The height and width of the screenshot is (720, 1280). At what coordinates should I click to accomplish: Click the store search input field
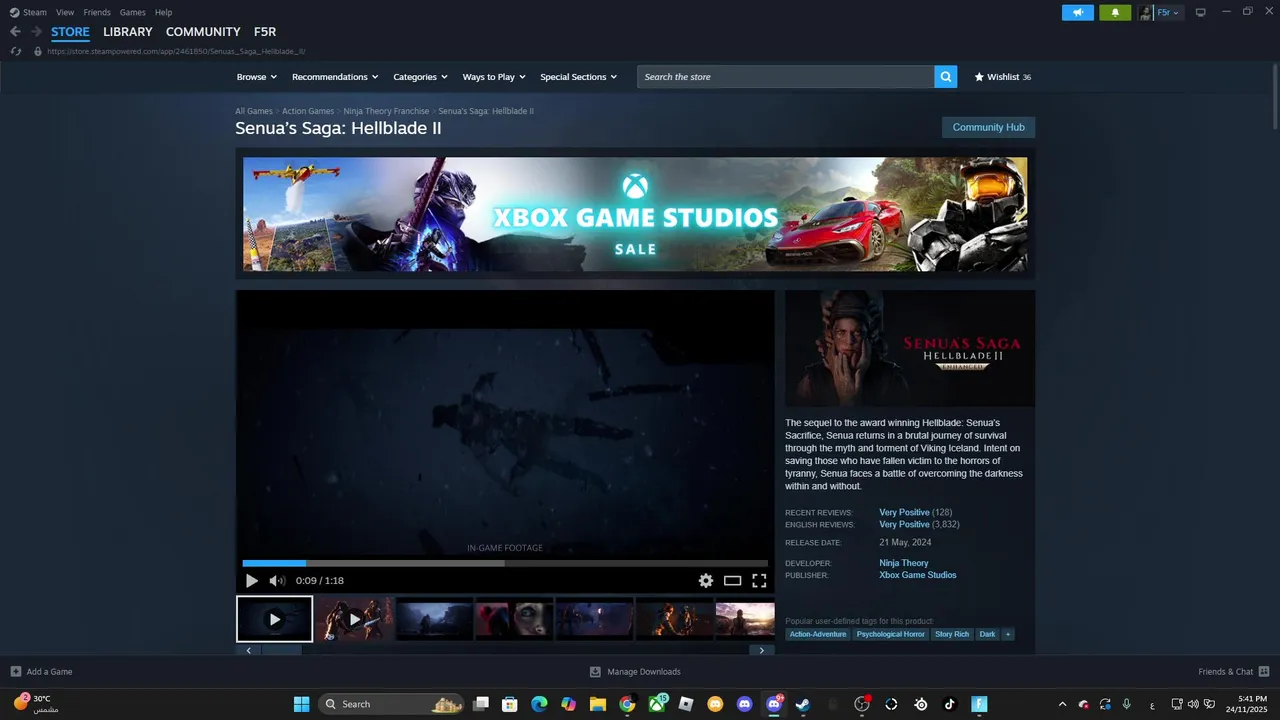point(786,77)
